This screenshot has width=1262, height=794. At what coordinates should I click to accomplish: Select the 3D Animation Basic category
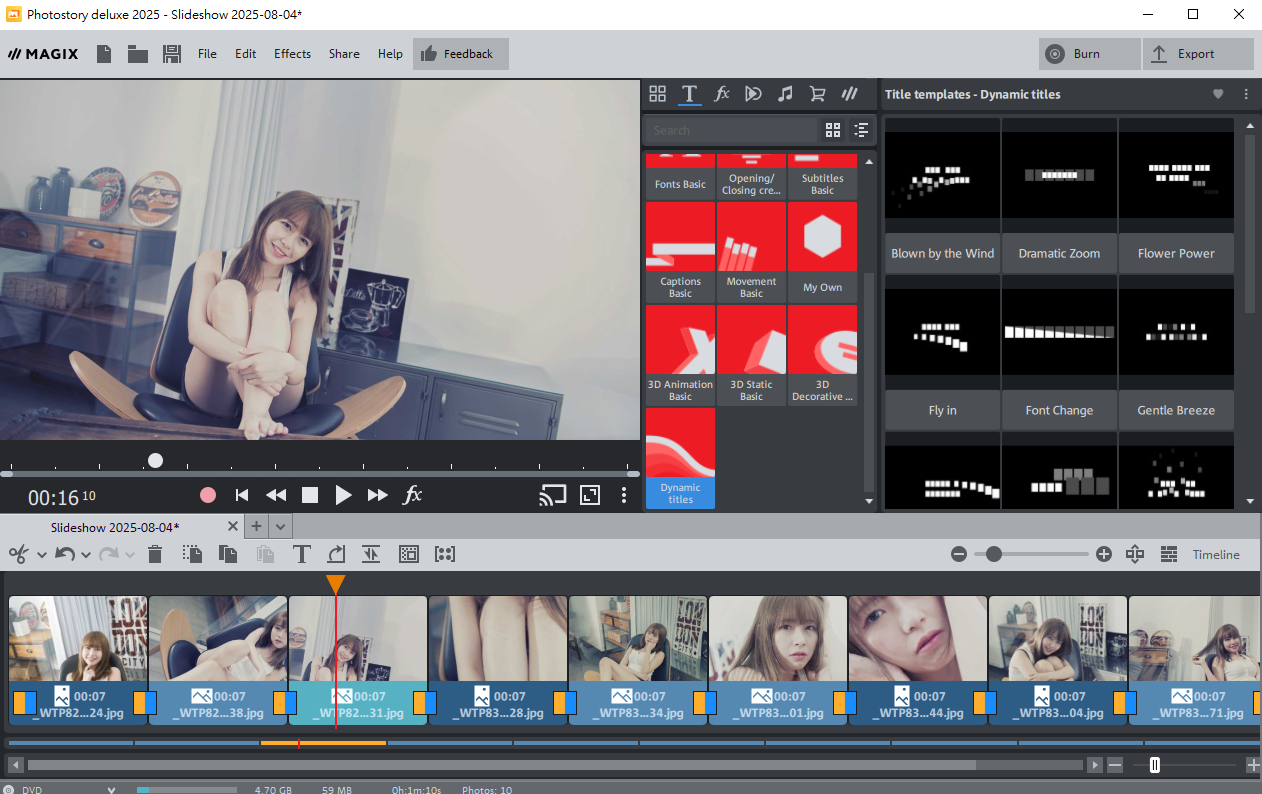click(x=680, y=355)
